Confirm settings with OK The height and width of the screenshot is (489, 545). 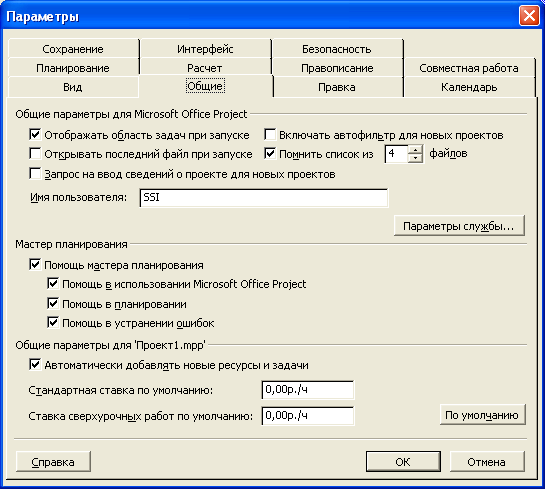pos(403,462)
